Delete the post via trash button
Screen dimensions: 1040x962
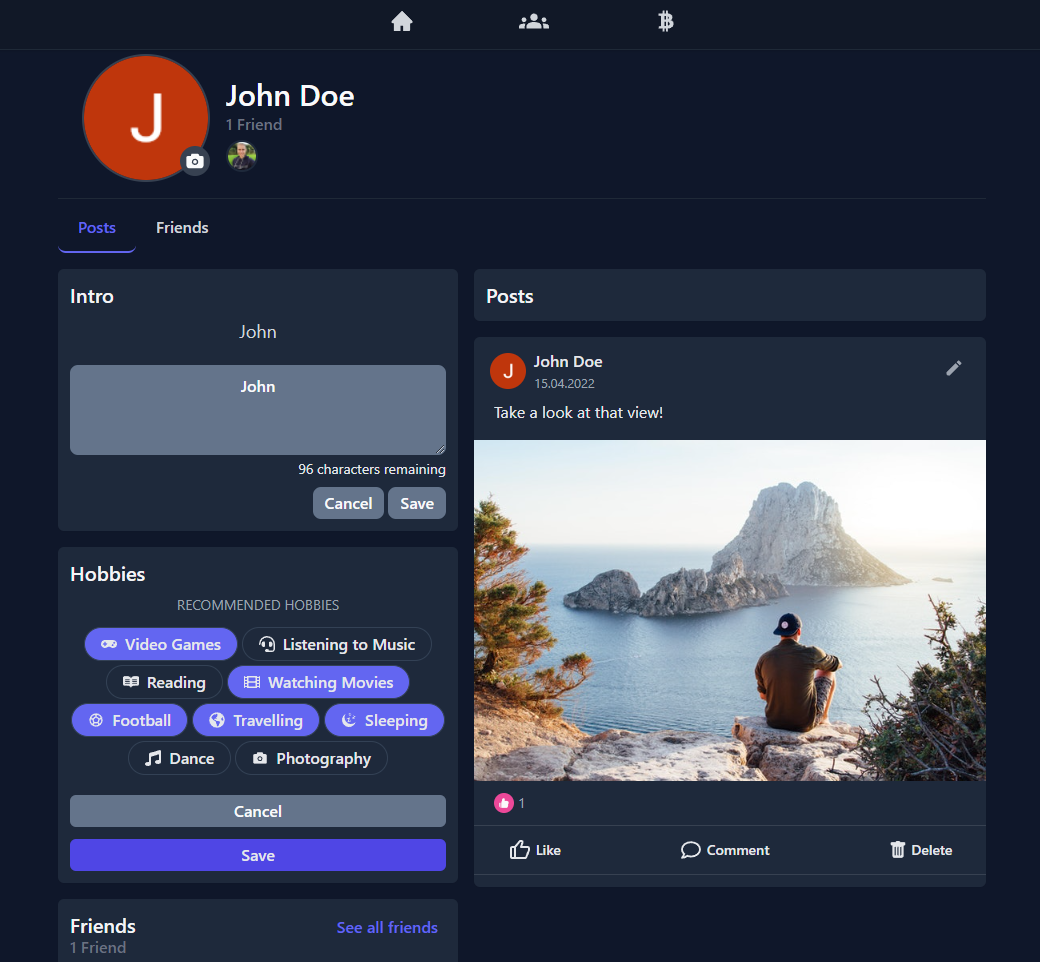pyautogui.click(x=921, y=850)
